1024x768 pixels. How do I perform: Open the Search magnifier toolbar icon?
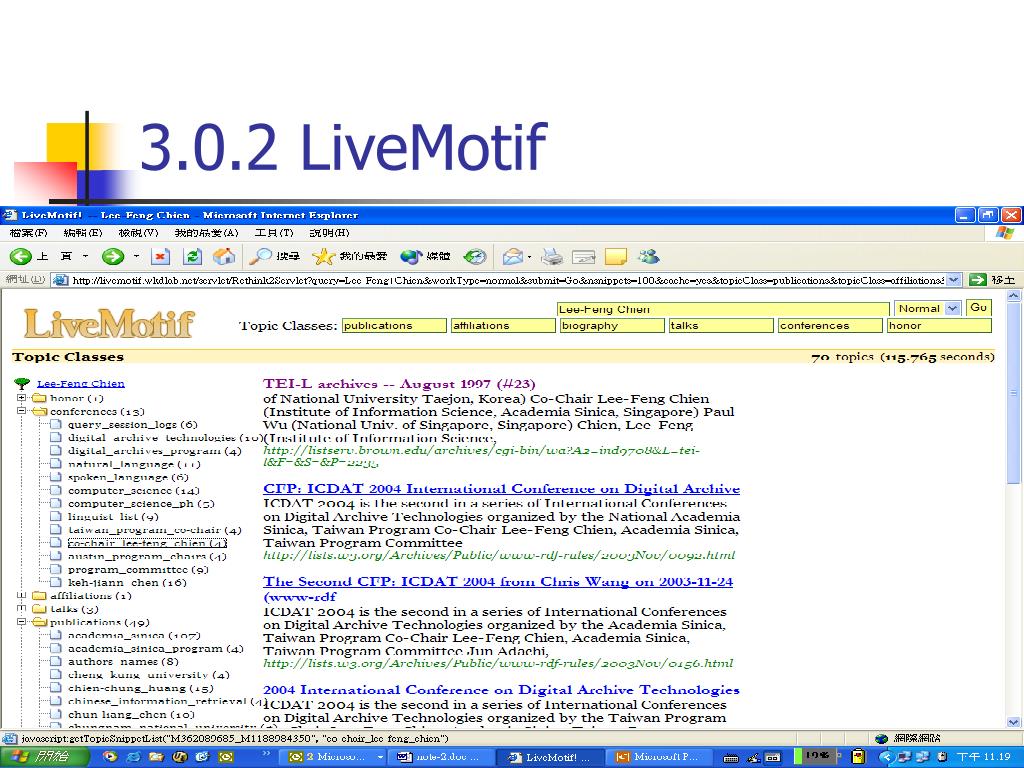[x=261, y=257]
